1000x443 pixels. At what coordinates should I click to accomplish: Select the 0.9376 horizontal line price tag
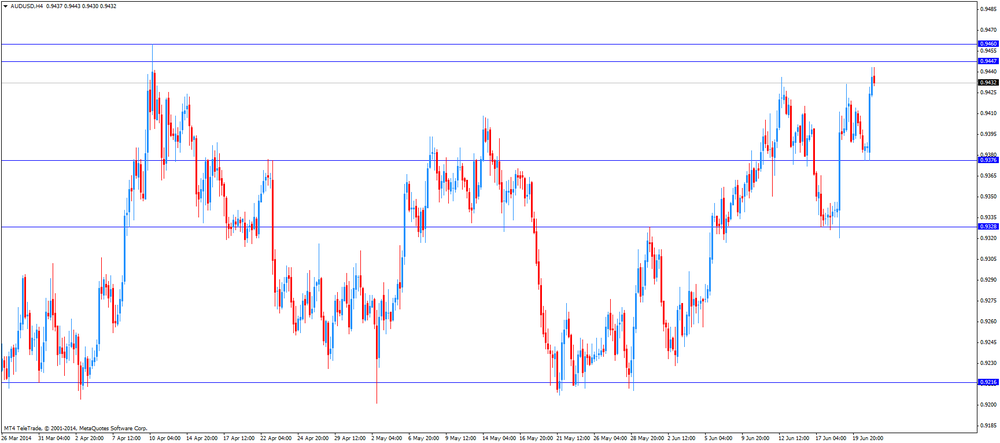coord(988,161)
